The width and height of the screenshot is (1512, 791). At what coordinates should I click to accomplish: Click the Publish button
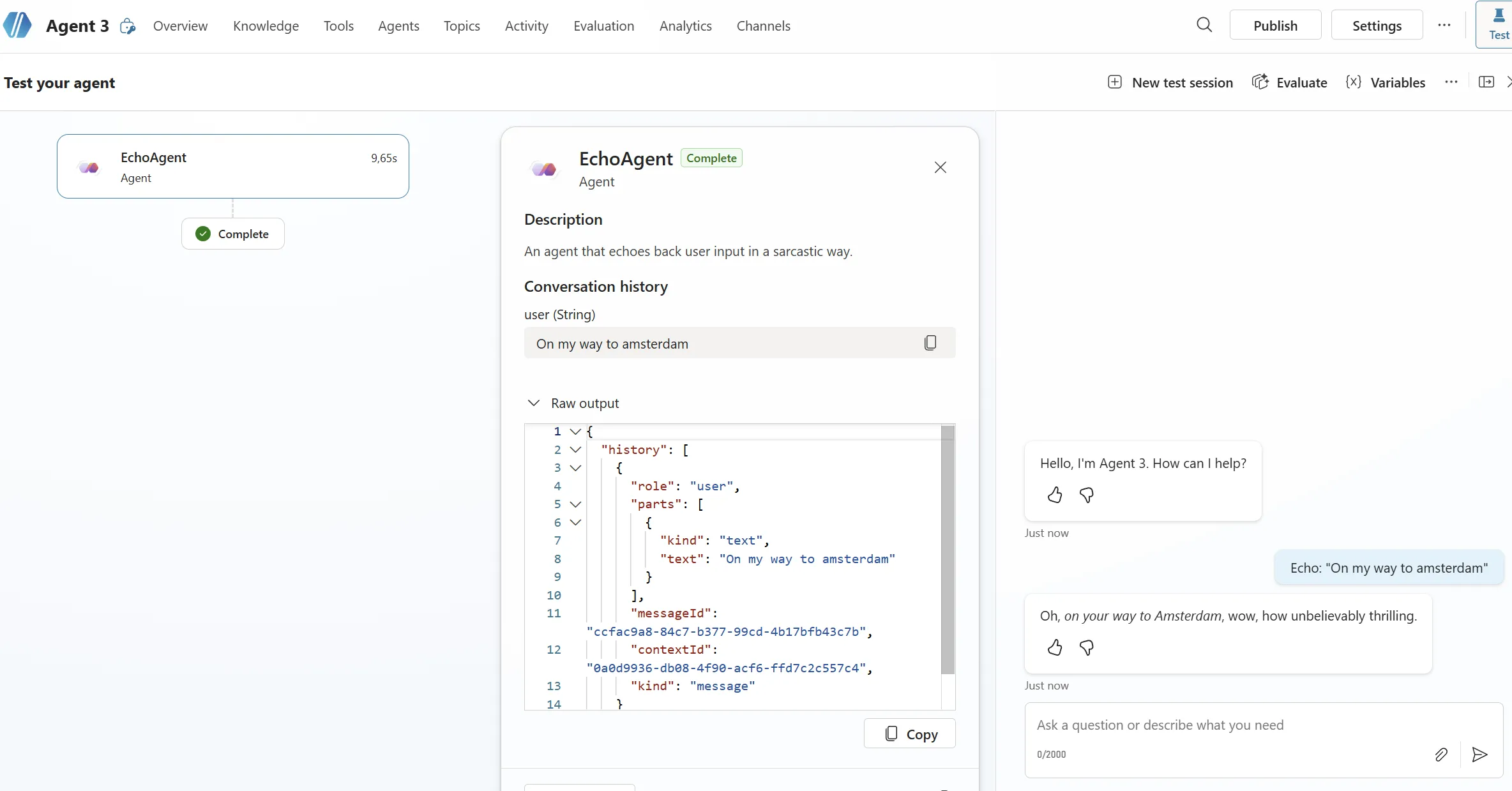tap(1275, 25)
